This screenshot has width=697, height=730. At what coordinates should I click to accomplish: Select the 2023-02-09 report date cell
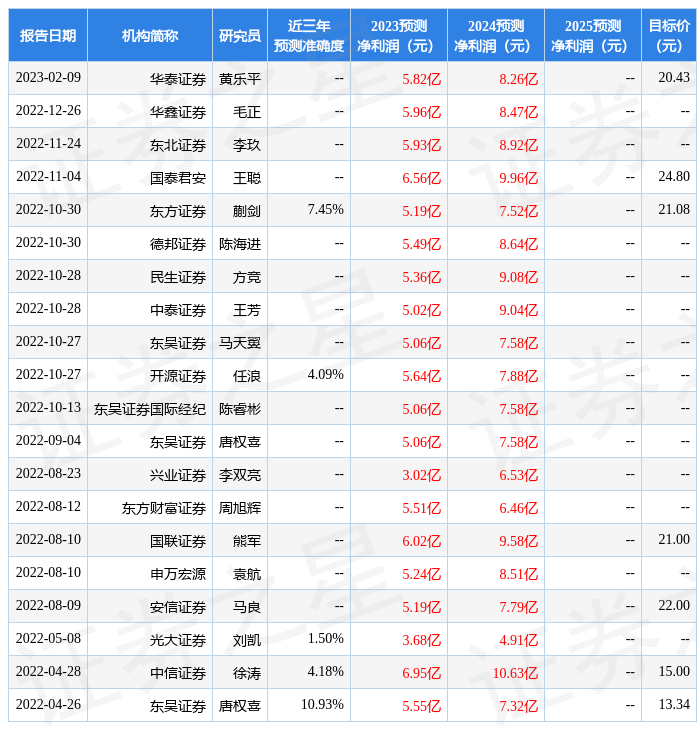48,78
